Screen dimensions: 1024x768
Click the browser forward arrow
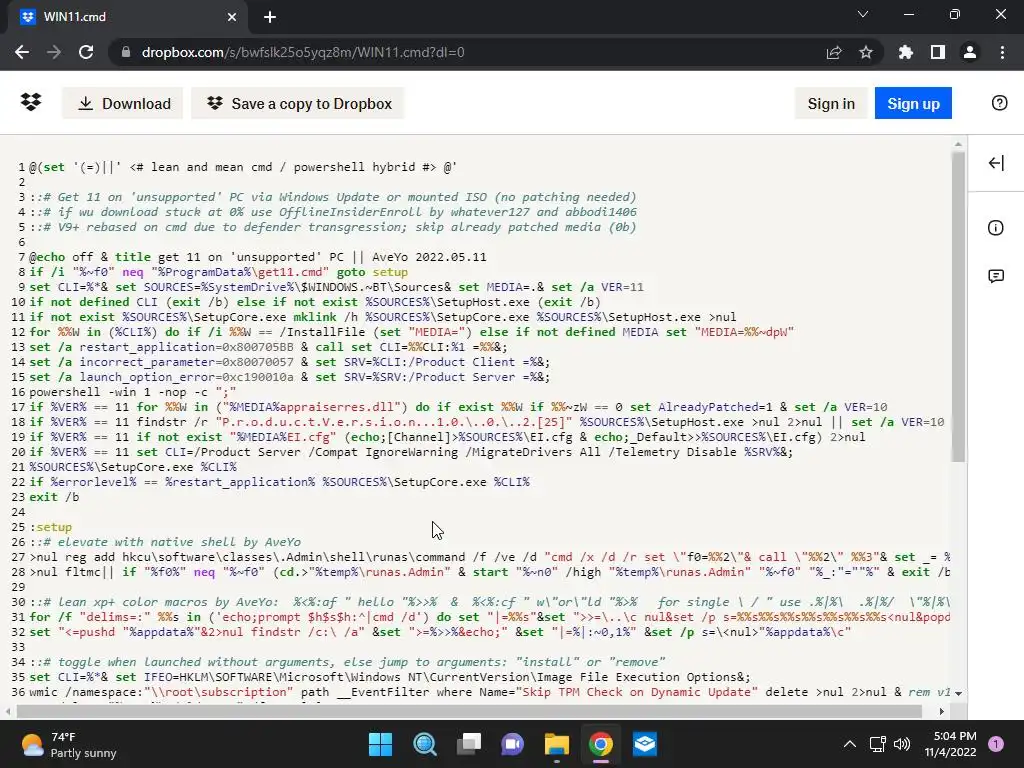(54, 52)
